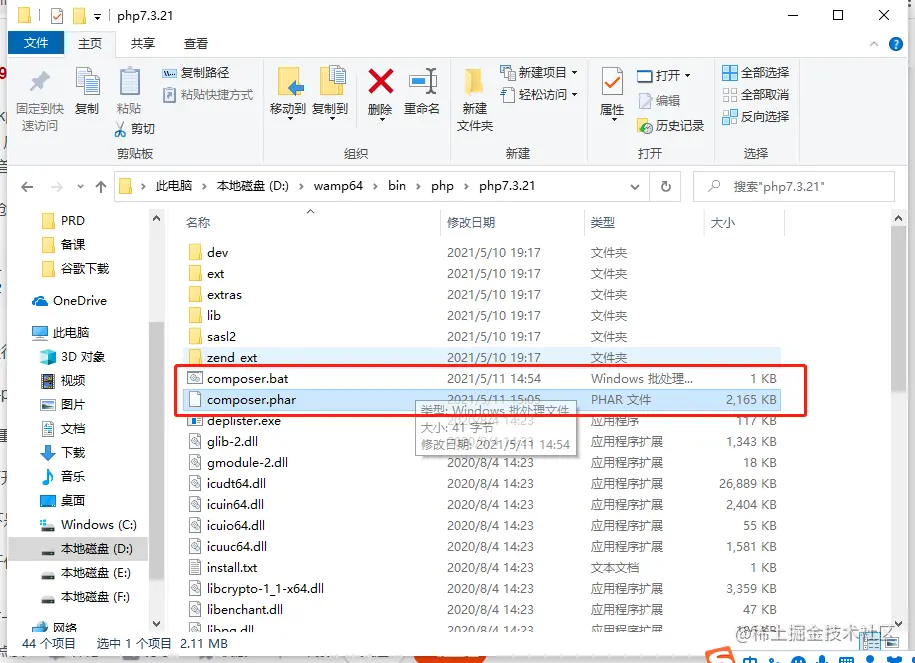This screenshot has width=915, height=663.
Task: Click the Up one level arrow
Action: [101, 187]
